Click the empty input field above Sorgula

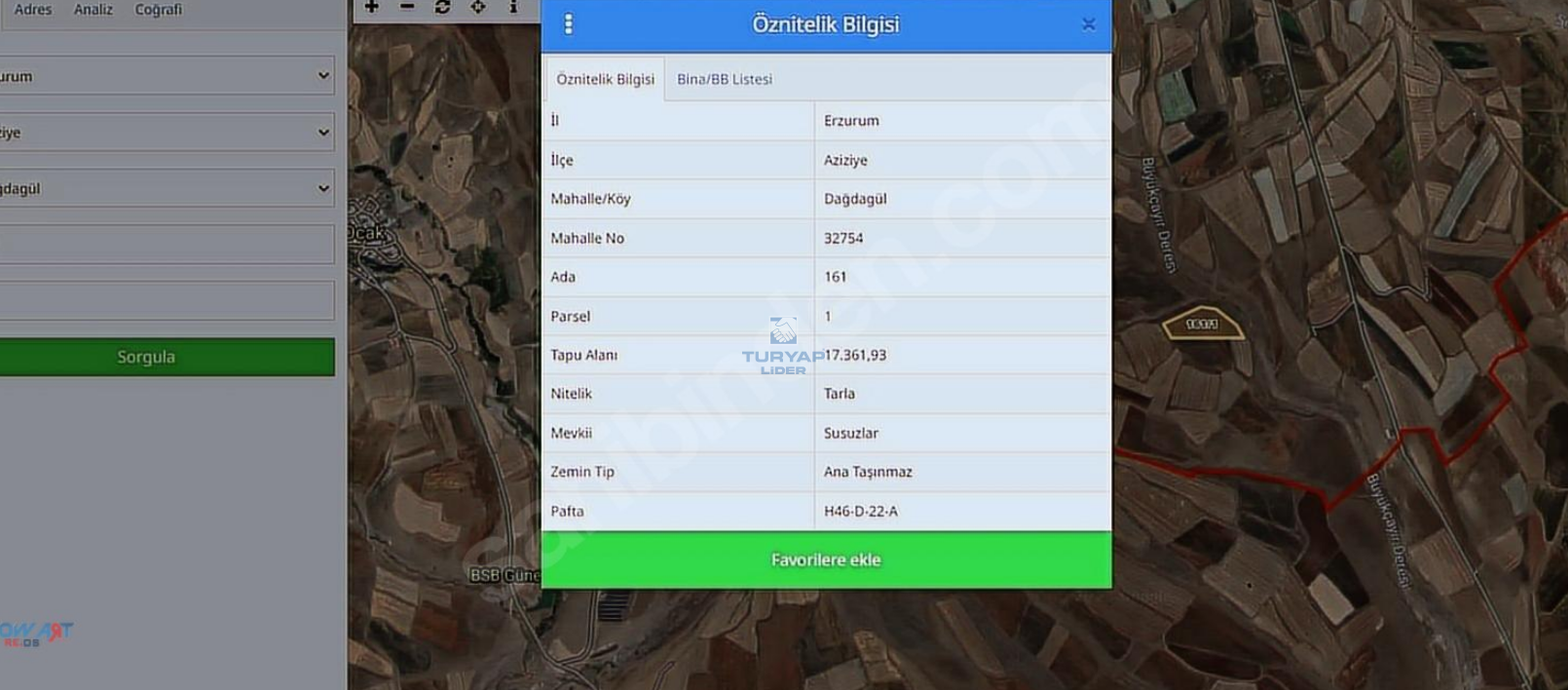167,301
